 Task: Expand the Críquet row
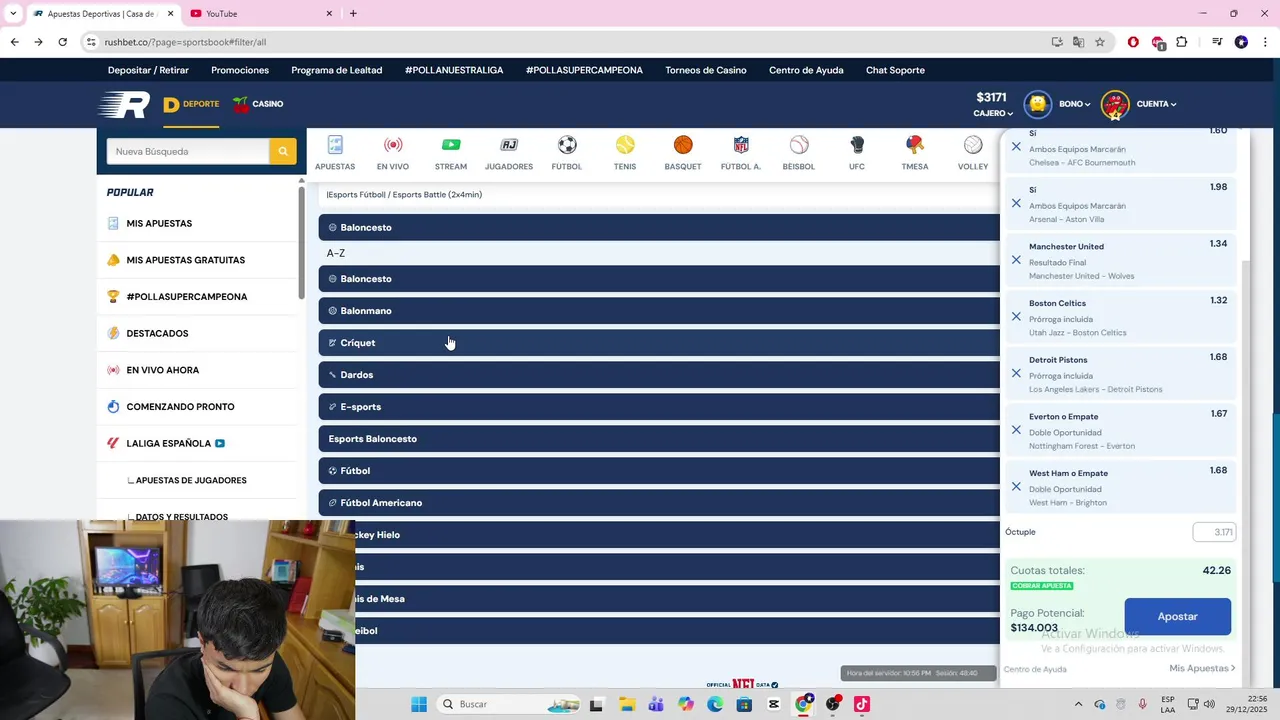coord(659,343)
